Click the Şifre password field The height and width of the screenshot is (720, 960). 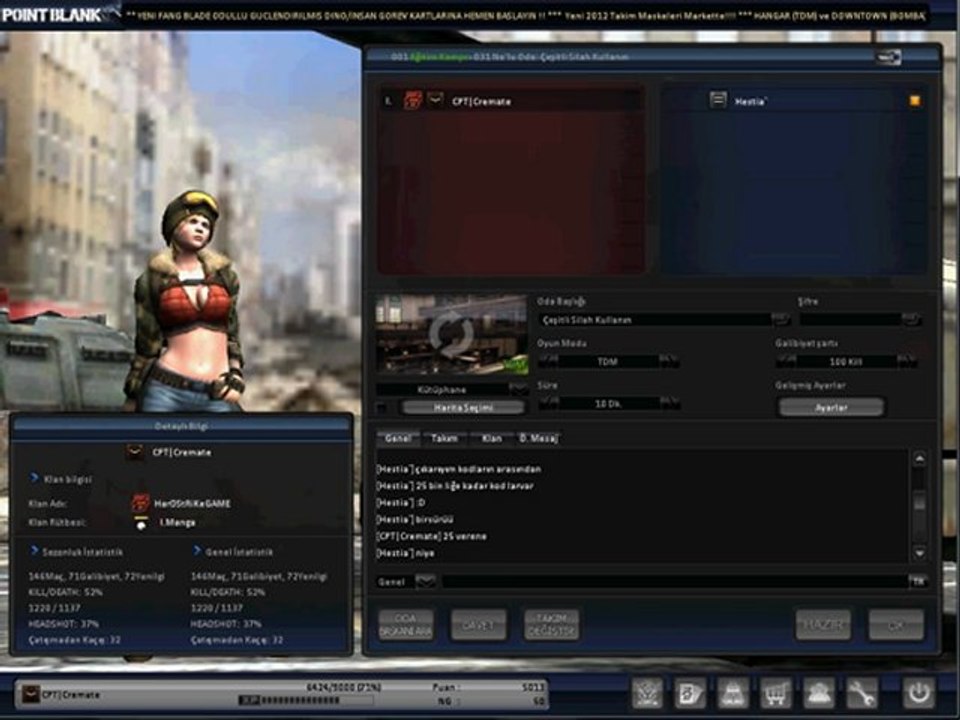point(850,320)
